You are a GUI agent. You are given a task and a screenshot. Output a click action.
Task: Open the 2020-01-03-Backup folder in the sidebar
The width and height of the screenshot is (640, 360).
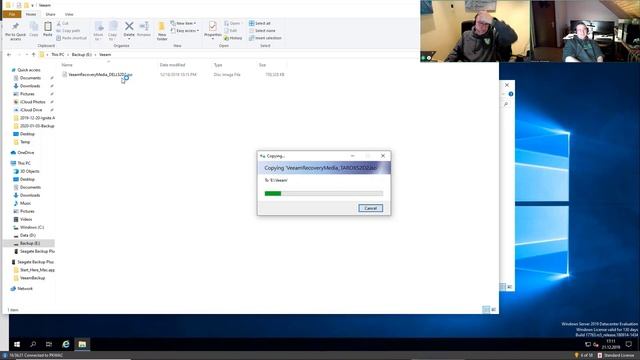pos(37,126)
